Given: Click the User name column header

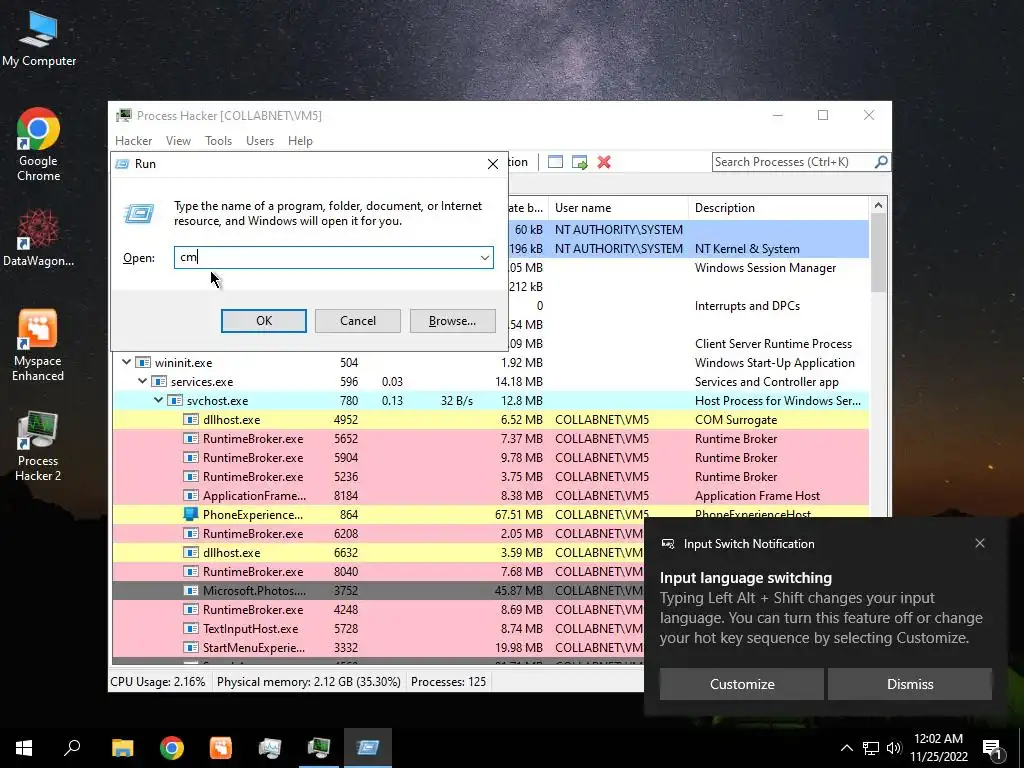Looking at the screenshot, I should pos(618,208).
